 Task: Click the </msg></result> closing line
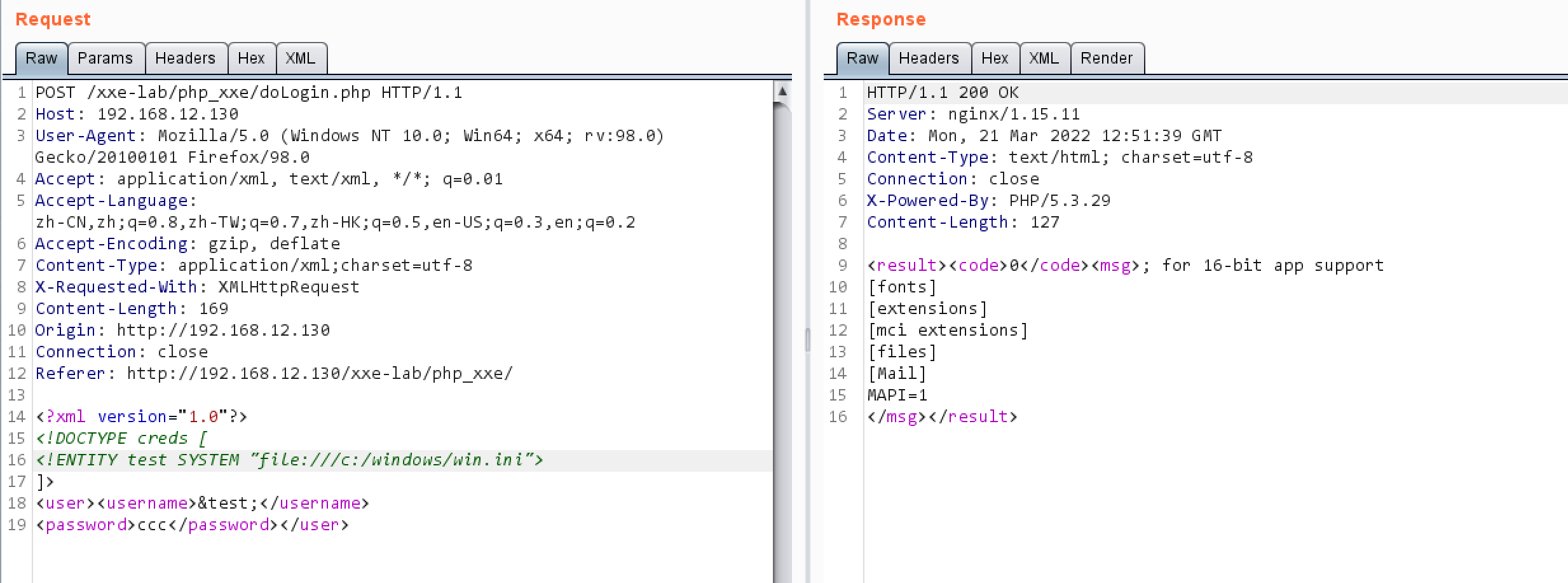point(943,417)
